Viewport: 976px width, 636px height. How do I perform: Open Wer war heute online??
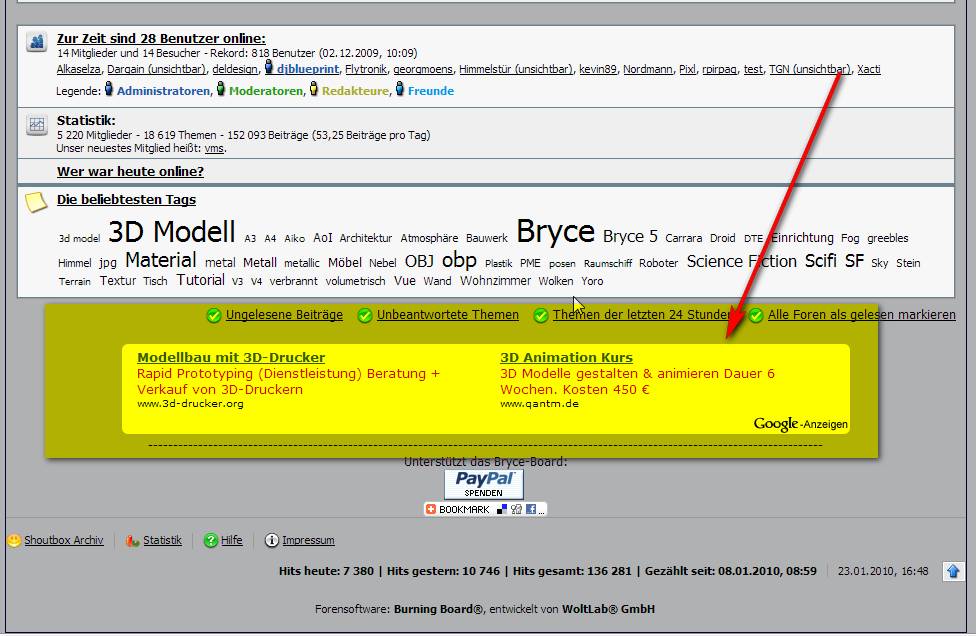[x=130, y=172]
